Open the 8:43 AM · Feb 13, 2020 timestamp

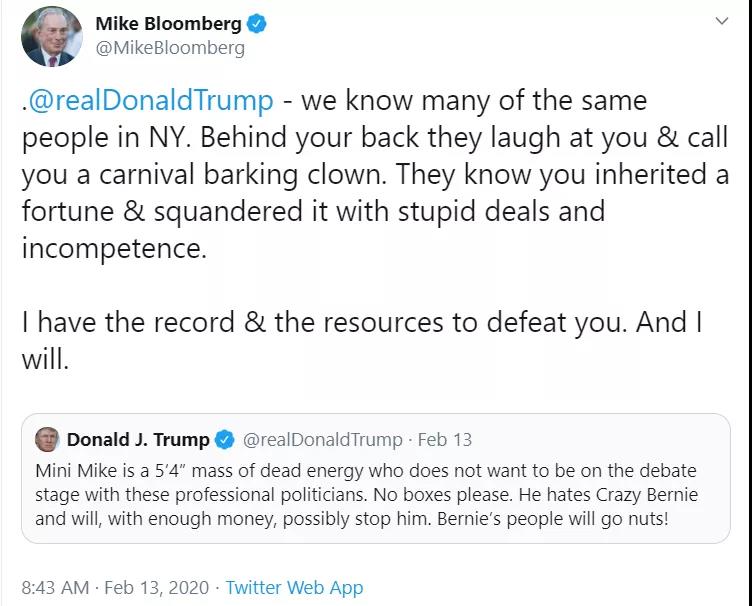click(x=110, y=587)
